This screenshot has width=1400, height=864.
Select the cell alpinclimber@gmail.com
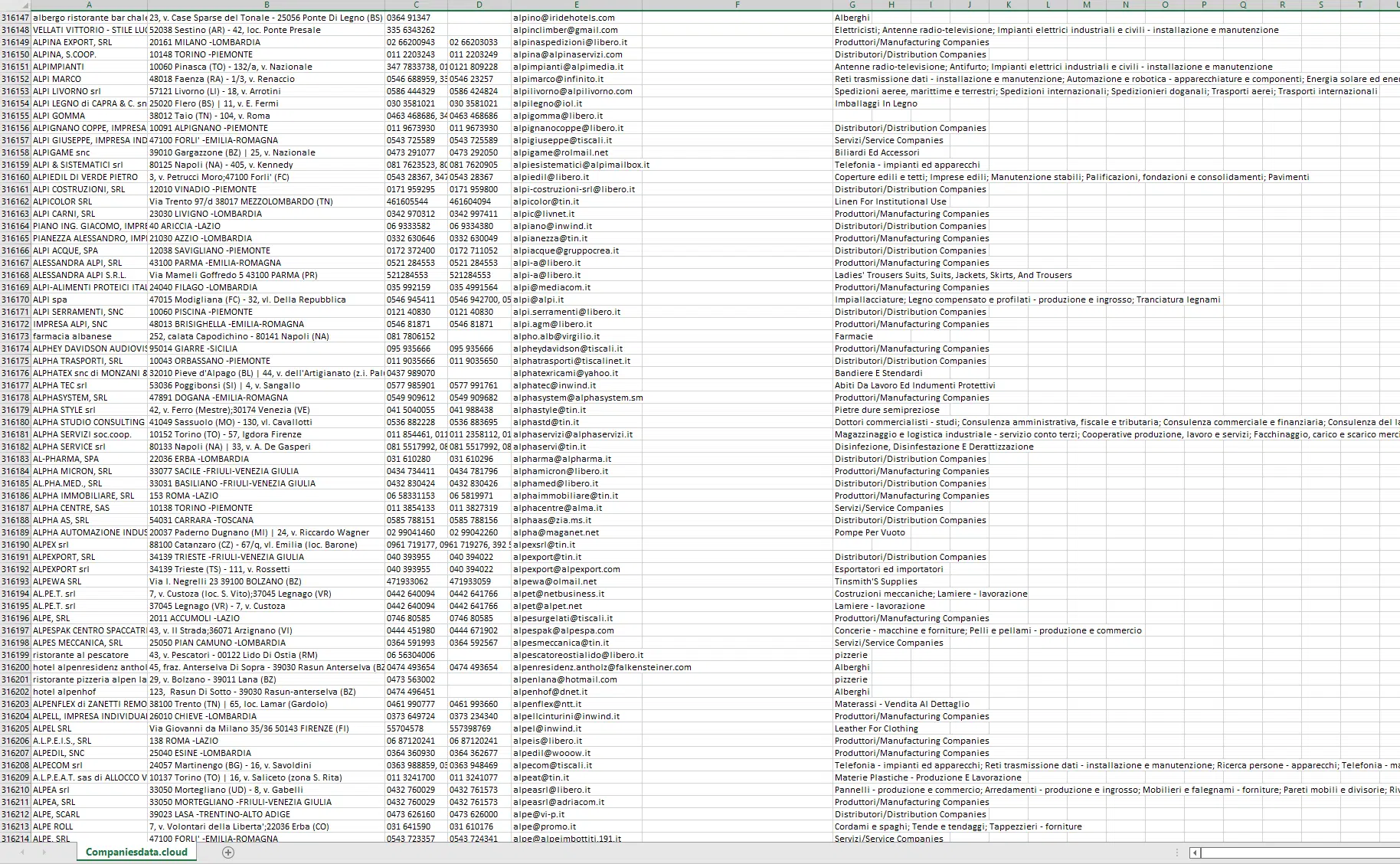click(x=576, y=30)
